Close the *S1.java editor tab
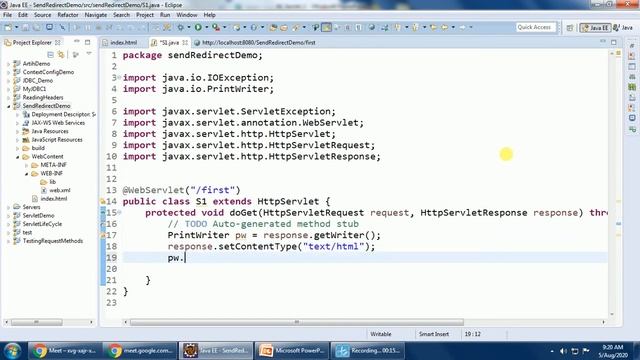640x360 pixels. click(x=185, y=42)
